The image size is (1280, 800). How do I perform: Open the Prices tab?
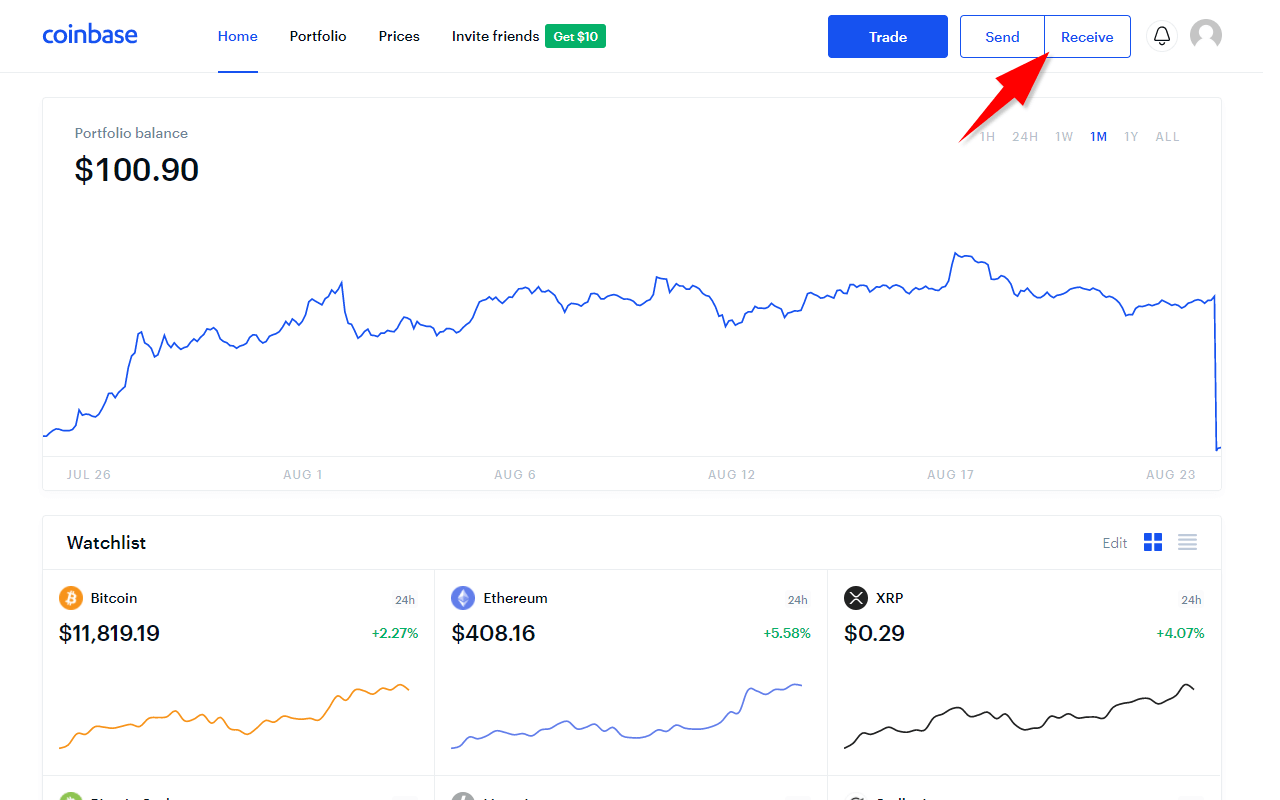399,36
